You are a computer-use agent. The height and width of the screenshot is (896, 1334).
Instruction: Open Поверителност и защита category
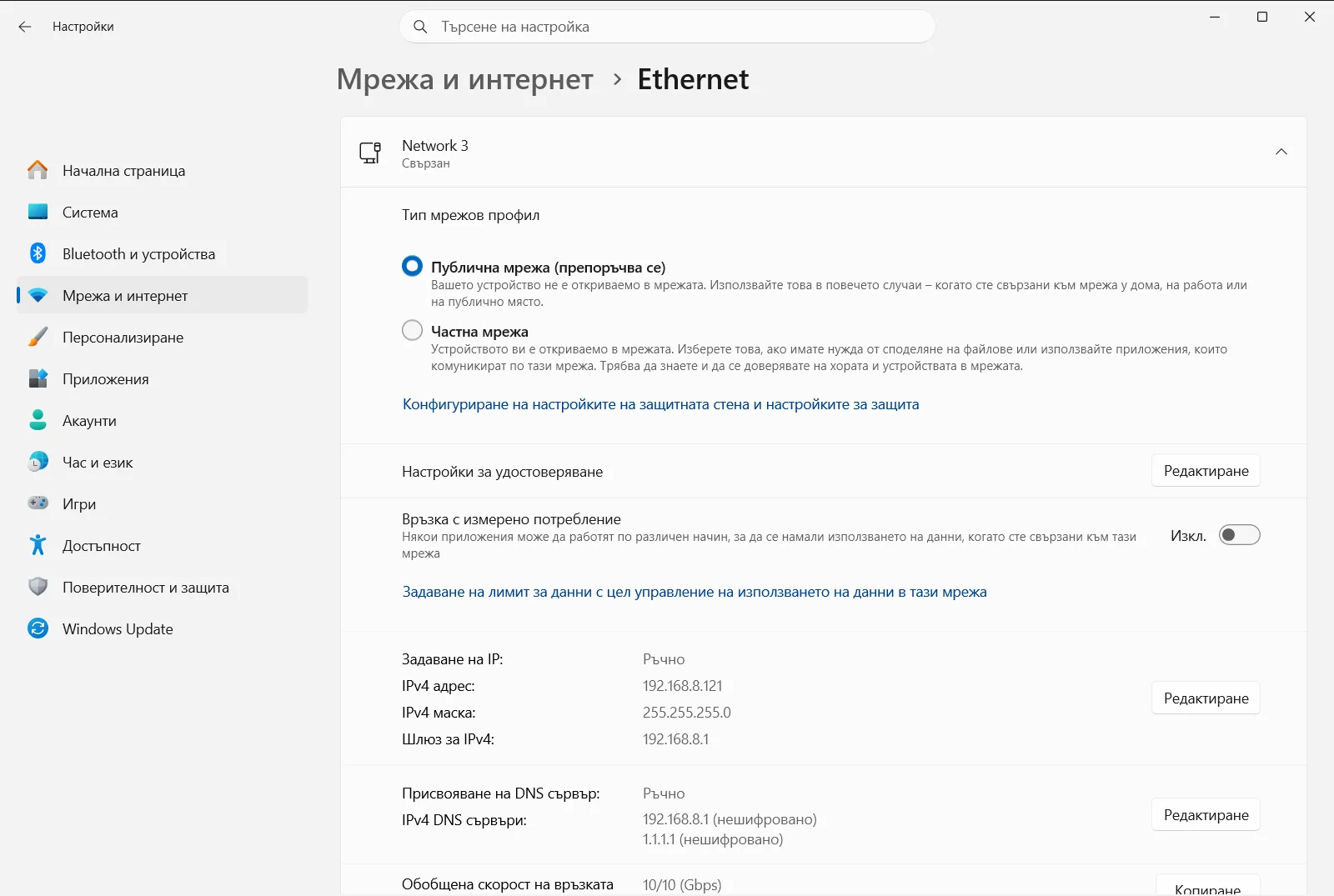point(163,587)
